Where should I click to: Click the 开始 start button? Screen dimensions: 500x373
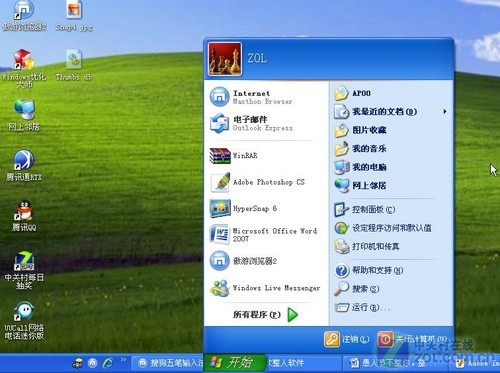click(235, 363)
